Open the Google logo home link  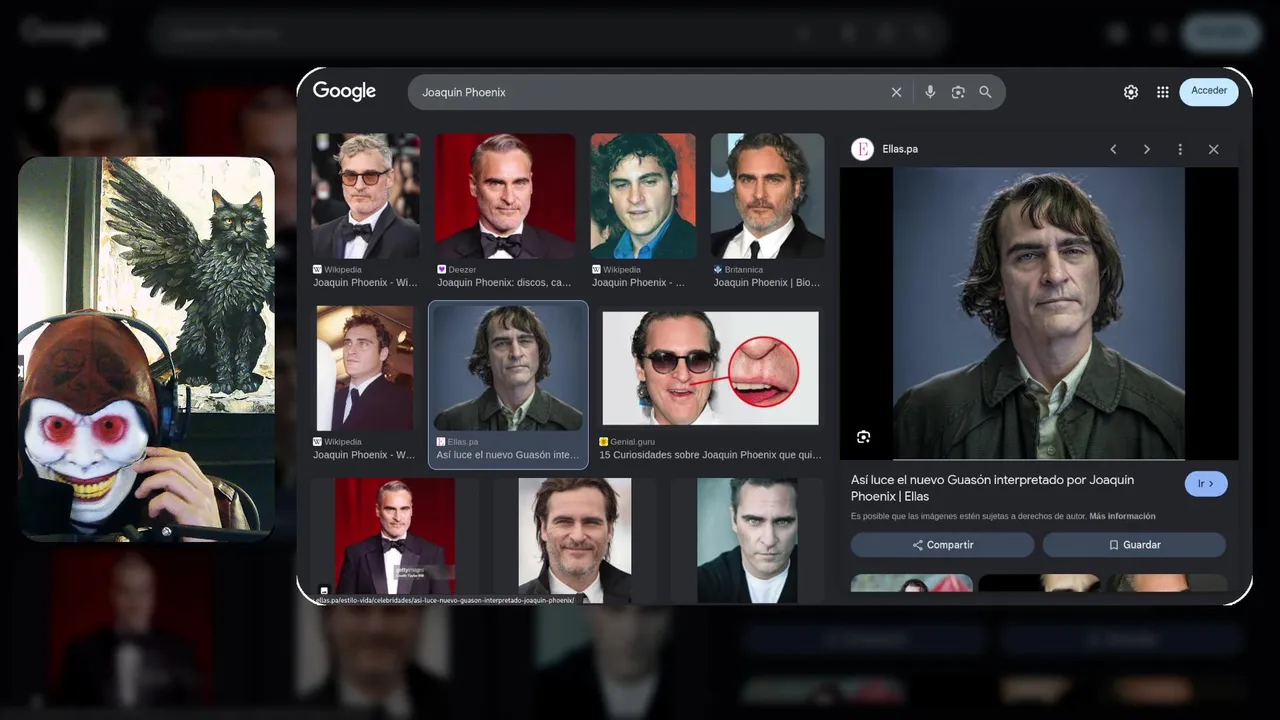344,91
